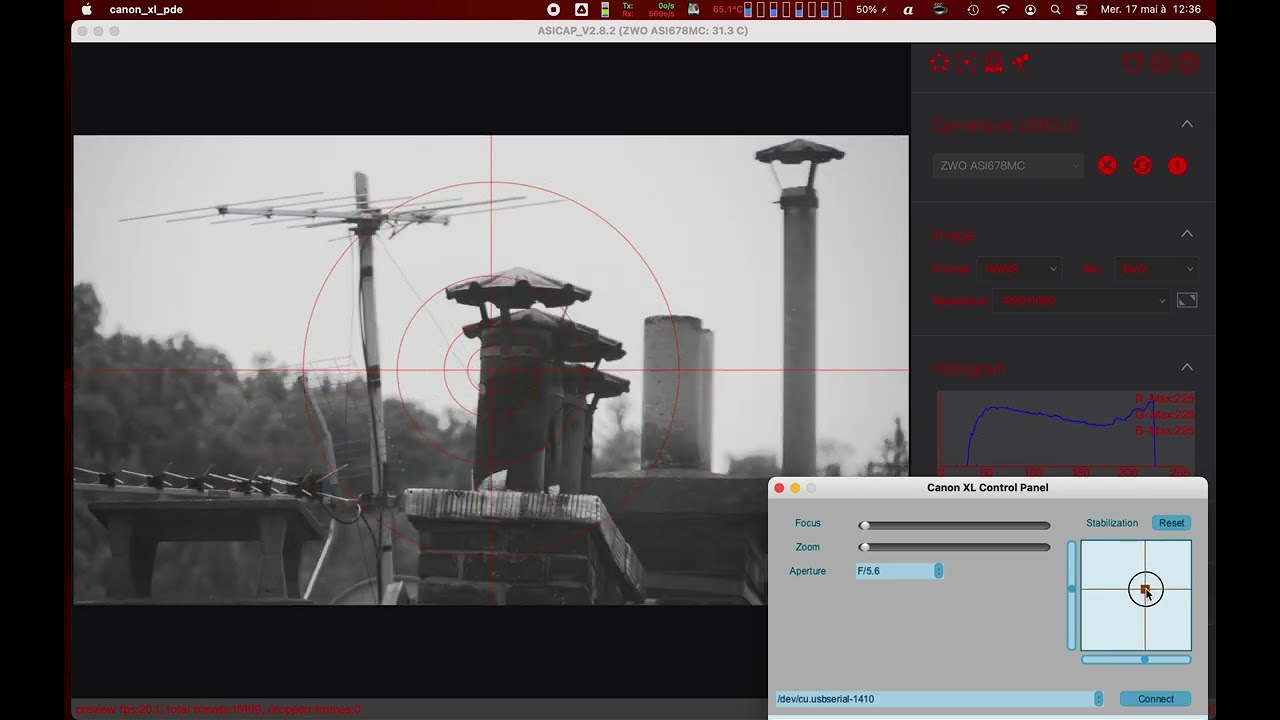The width and height of the screenshot is (1280, 720).
Task: Open Wi-Fi menu bar icon
Action: pos(1003,9)
